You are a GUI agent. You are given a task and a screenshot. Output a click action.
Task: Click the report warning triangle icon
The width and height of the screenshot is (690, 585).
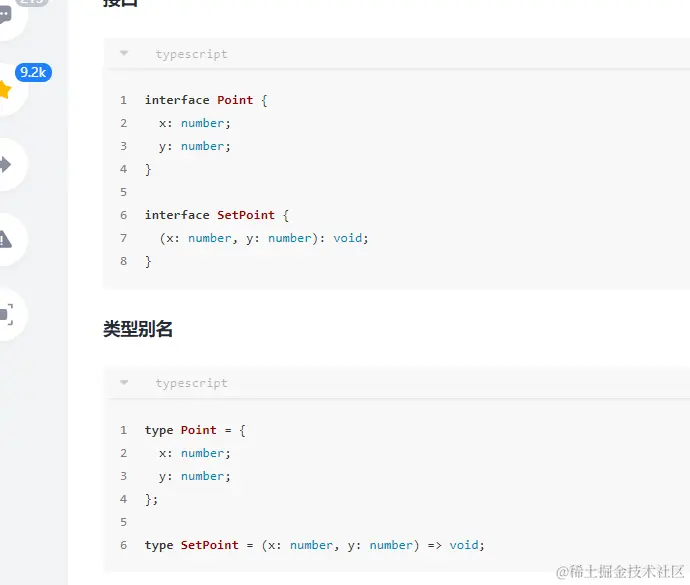click(x=6, y=239)
